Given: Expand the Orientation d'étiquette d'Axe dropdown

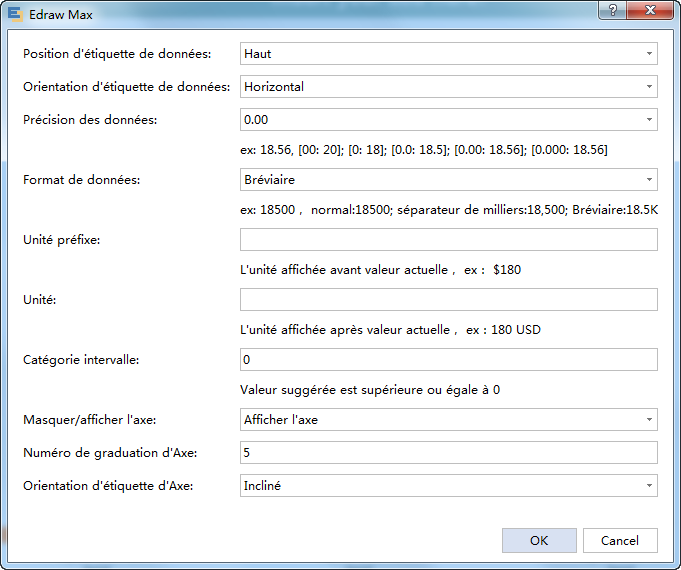Looking at the screenshot, I should tap(449, 485).
